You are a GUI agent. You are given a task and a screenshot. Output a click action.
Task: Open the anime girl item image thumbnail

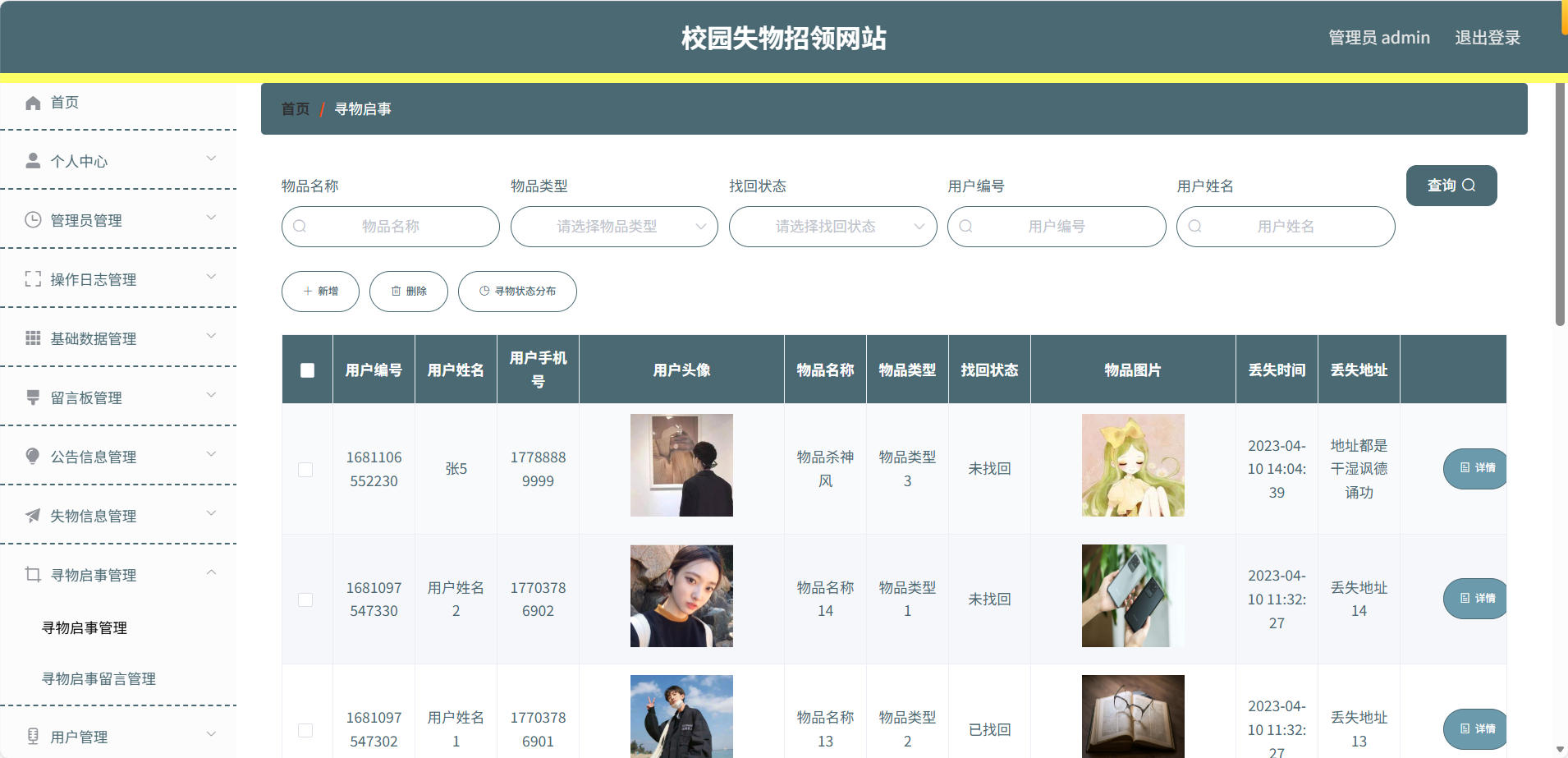click(x=1133, y=465)
